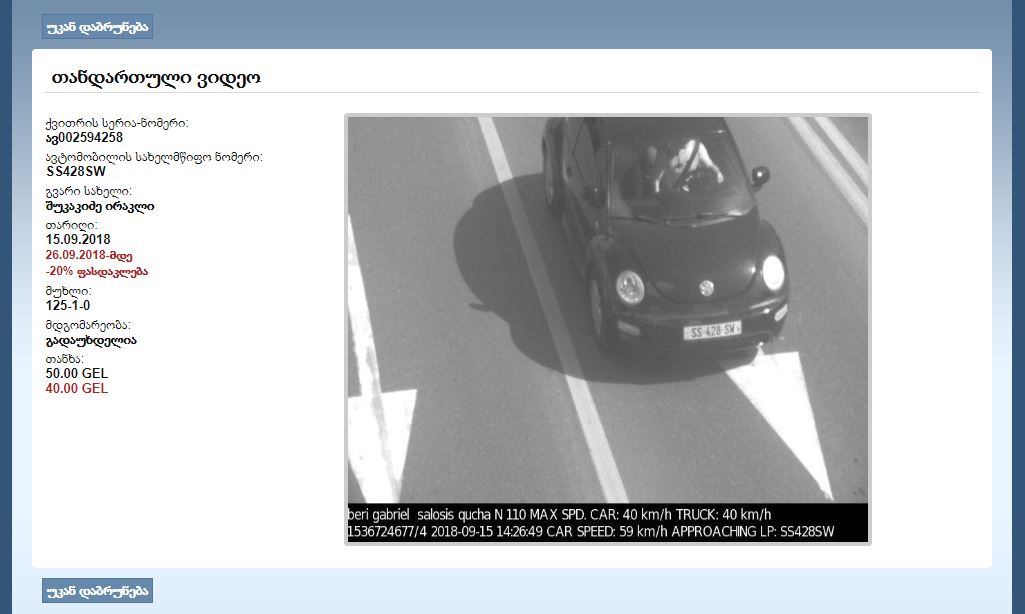Click the bottom "უკან დაბრუნება" back button

click(x=97, y=591)
